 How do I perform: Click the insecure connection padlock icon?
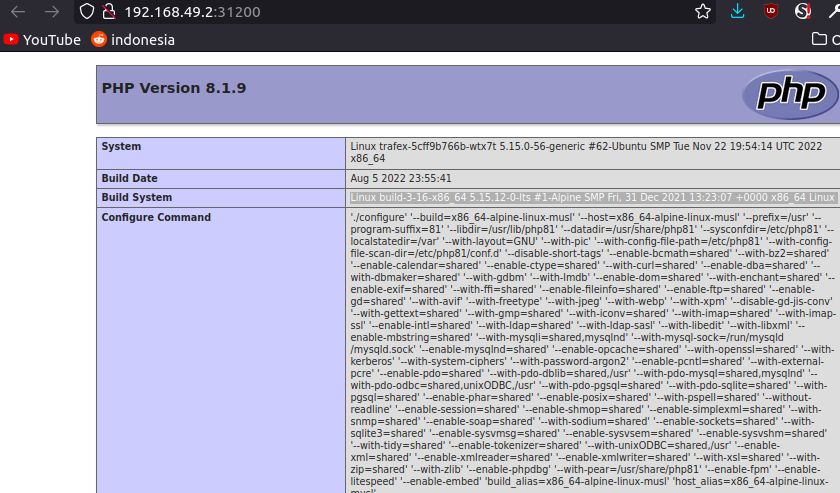coord(108,12)
